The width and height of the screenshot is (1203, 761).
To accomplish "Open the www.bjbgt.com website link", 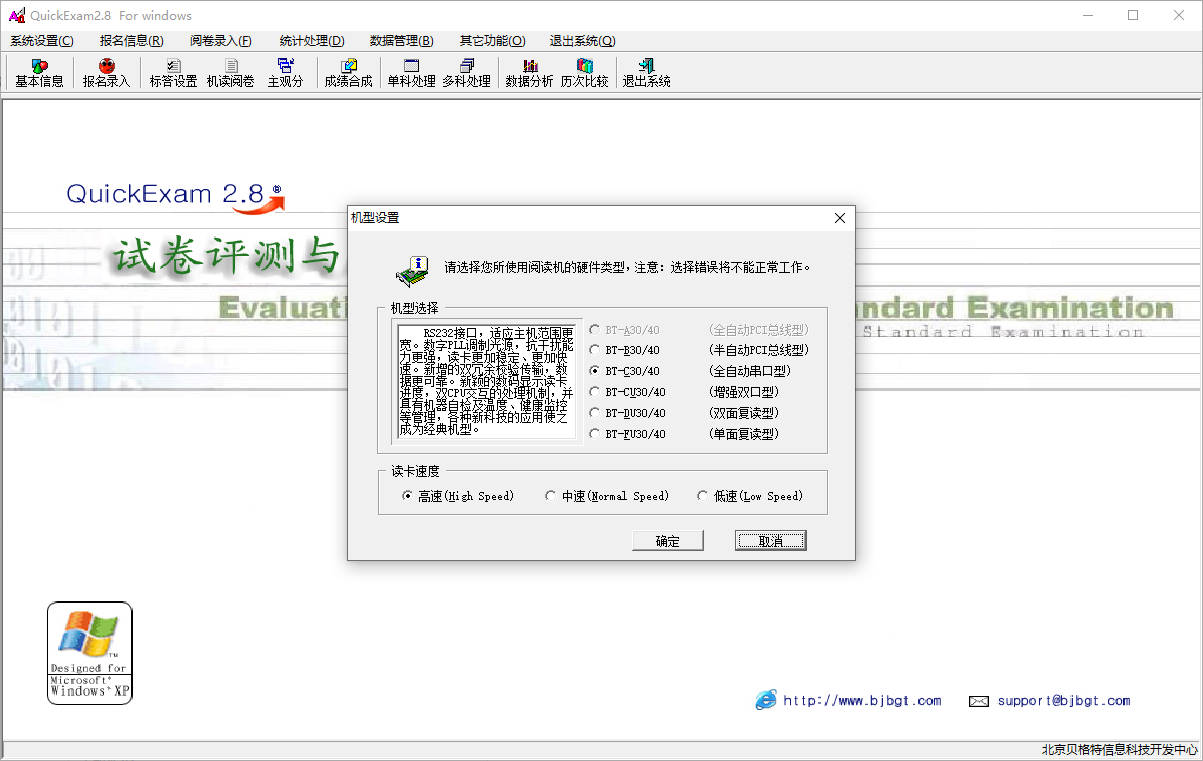I will pos(861,701).
